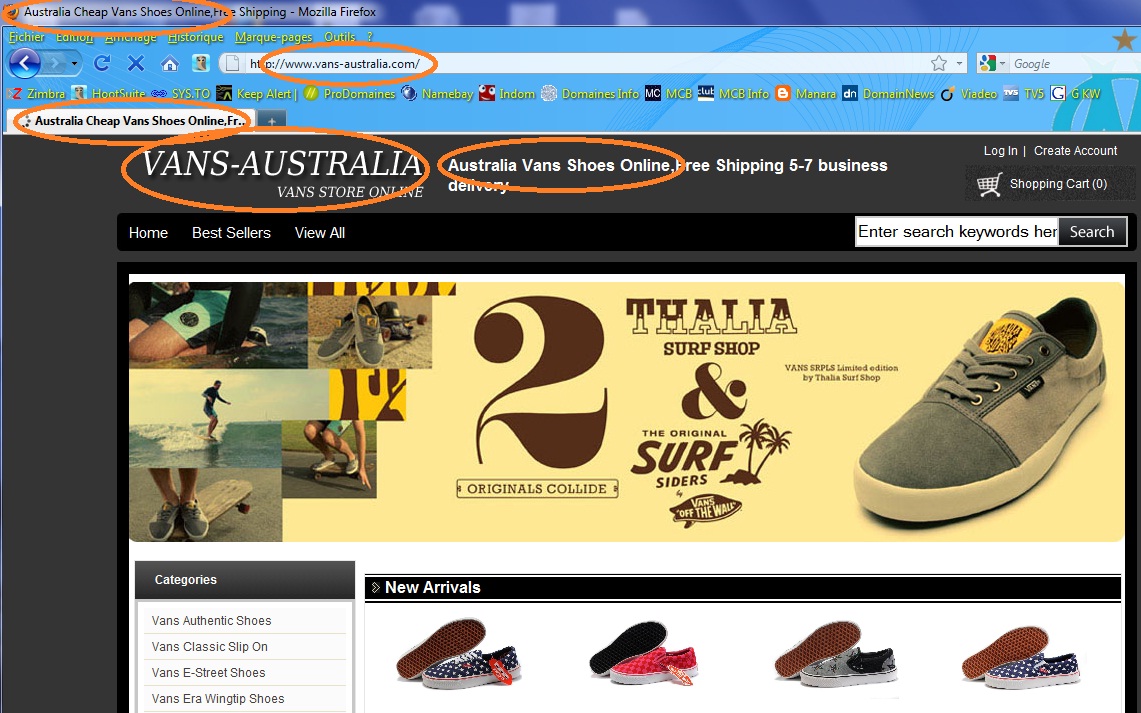Open the MCB Info bookmark

click(734, 94)
